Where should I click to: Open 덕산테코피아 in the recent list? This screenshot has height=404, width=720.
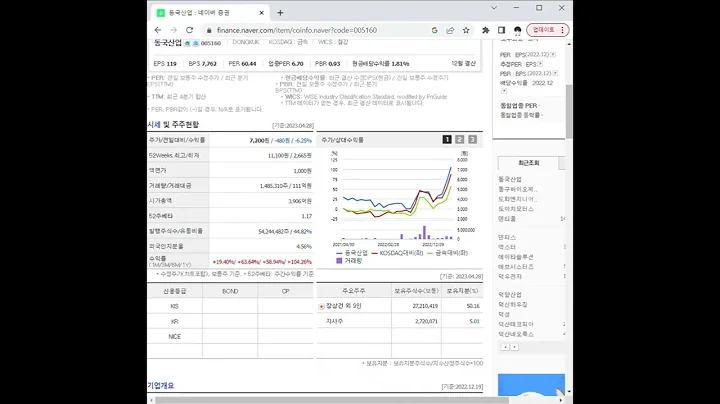[x=516, y=324]
